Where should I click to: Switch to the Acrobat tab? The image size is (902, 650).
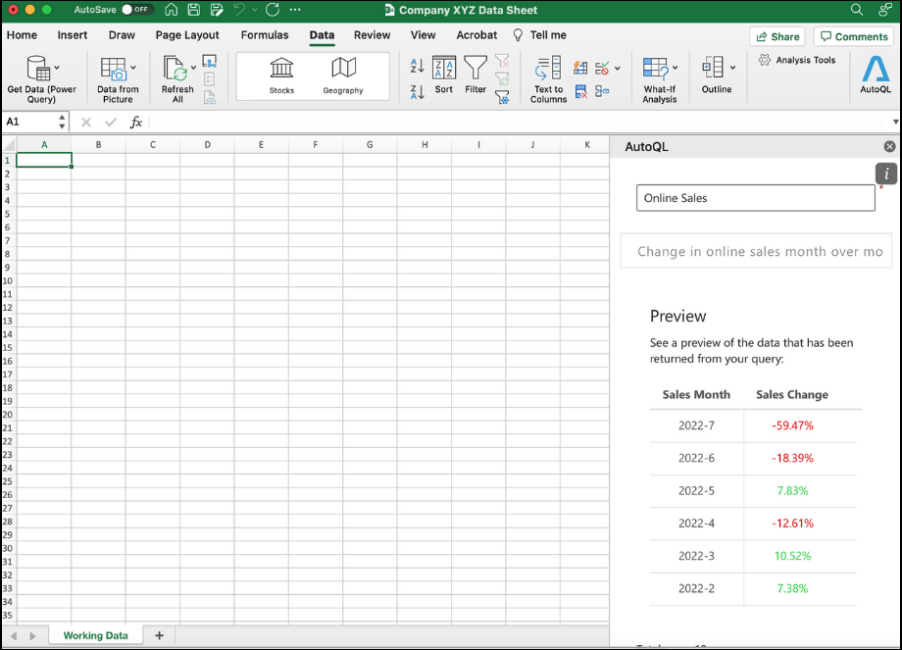coord(477,35)
